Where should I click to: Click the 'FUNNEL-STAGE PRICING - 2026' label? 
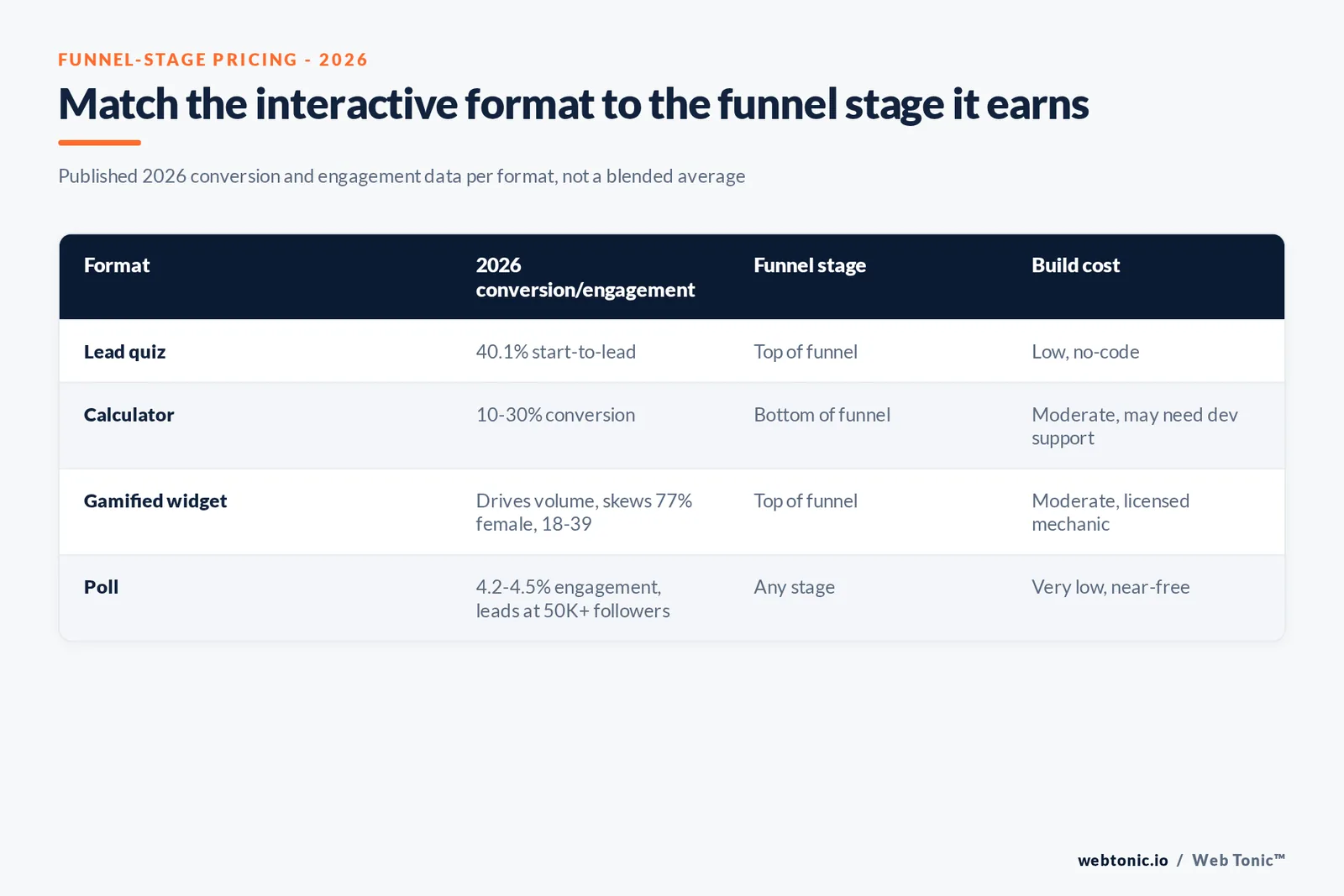pyautogui.click(x=213, y=60)
